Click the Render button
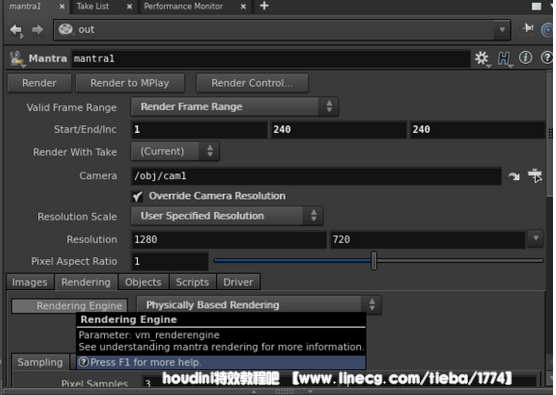The height and width of the screenshot is (395, 556). coord(39,83)
